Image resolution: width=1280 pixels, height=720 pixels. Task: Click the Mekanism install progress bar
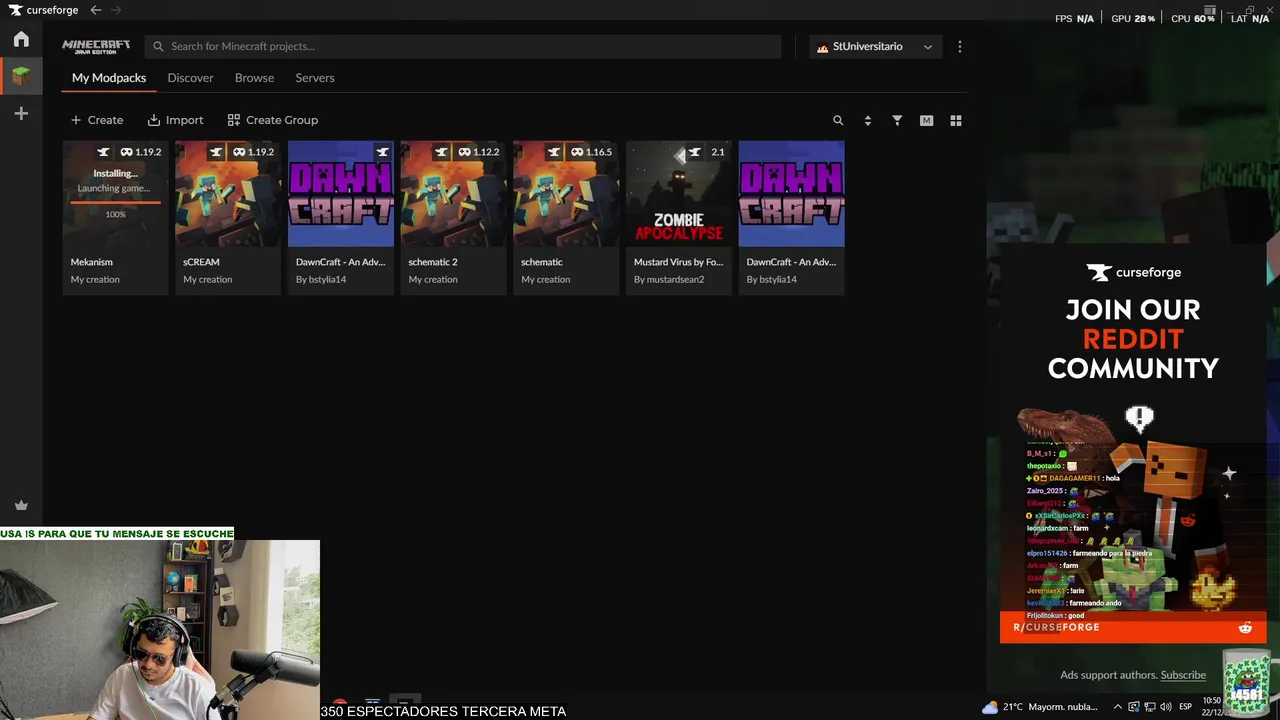[115, 202]
